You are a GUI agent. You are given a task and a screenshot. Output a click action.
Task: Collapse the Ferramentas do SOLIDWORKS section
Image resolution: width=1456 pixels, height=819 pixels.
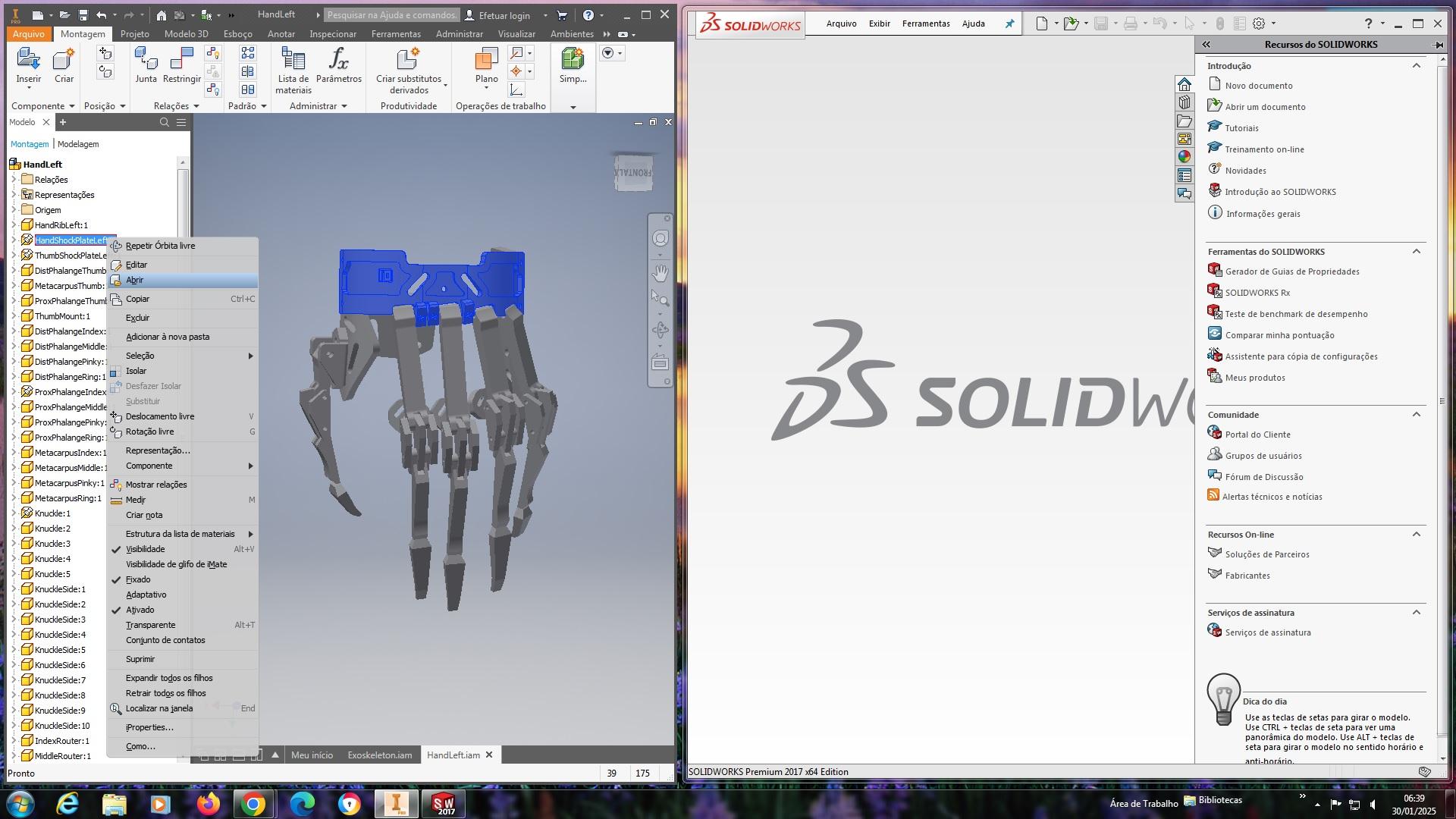1416,251
